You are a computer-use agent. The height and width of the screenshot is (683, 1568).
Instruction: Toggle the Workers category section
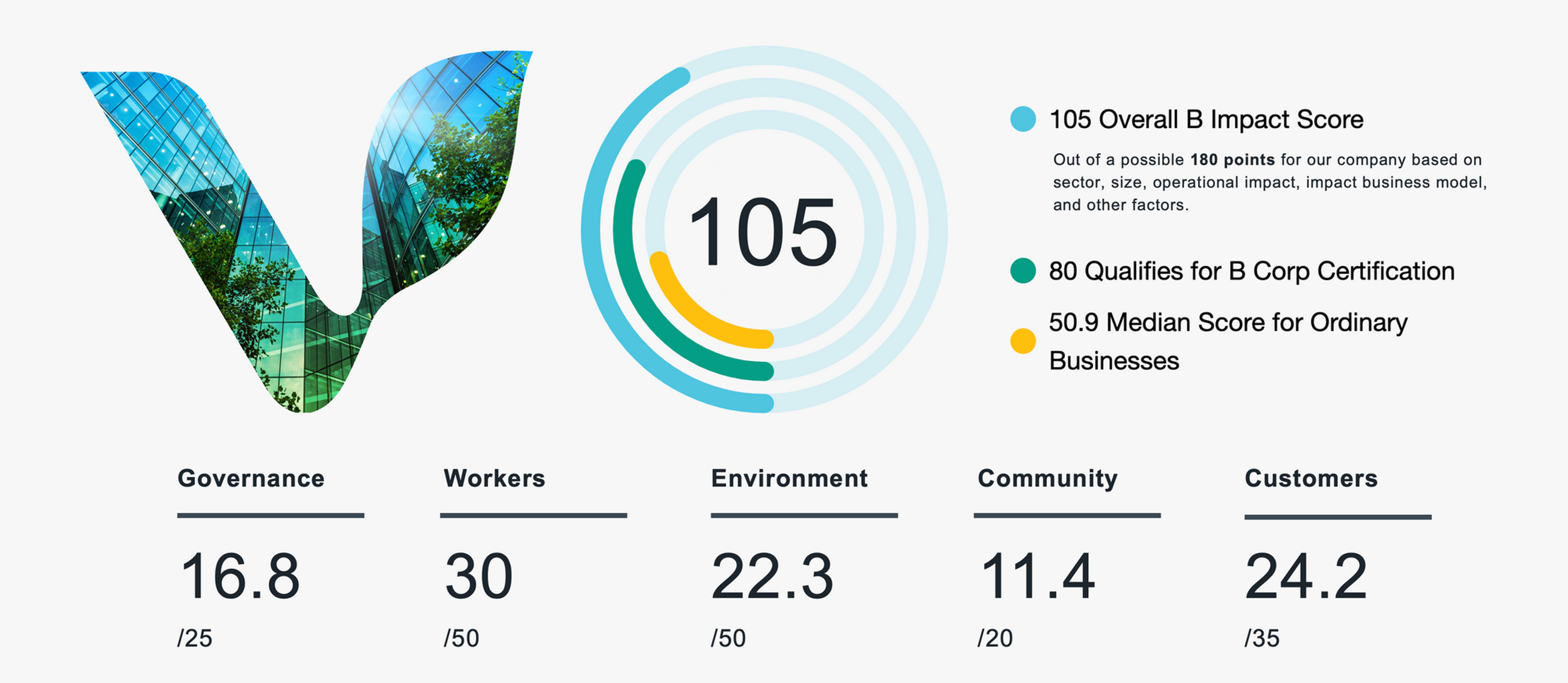pyautogui.click(x=494, y=479)
